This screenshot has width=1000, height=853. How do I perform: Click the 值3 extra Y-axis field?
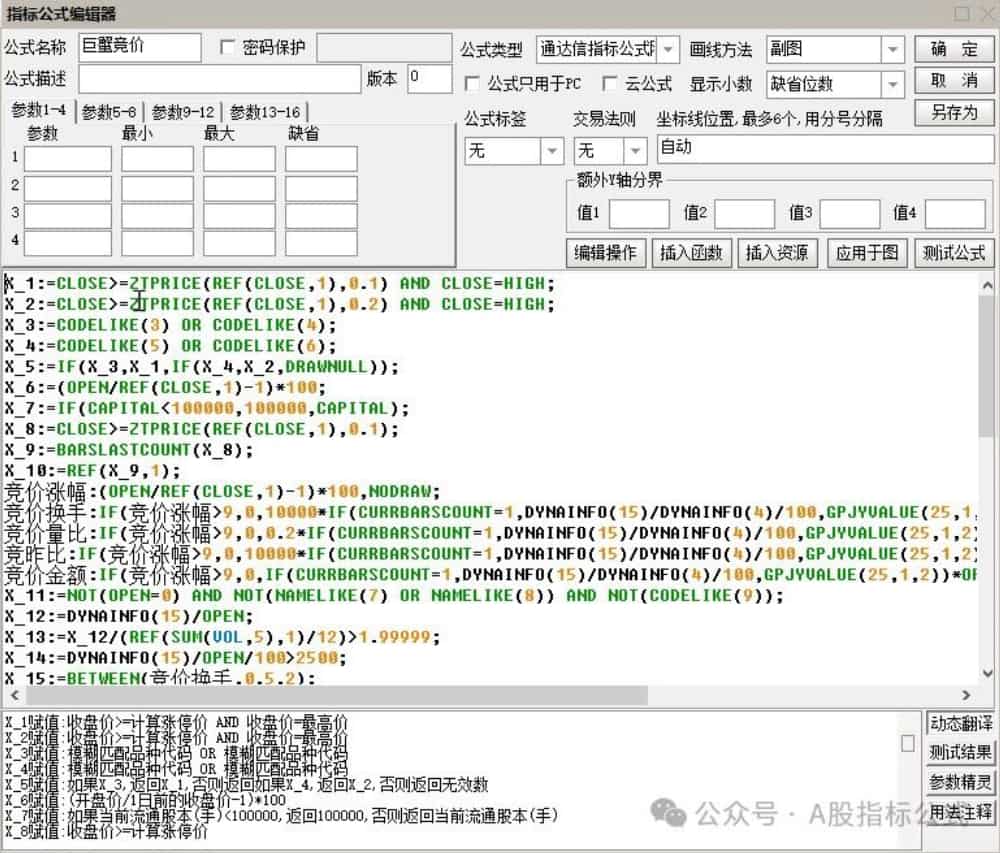point(849,214)
